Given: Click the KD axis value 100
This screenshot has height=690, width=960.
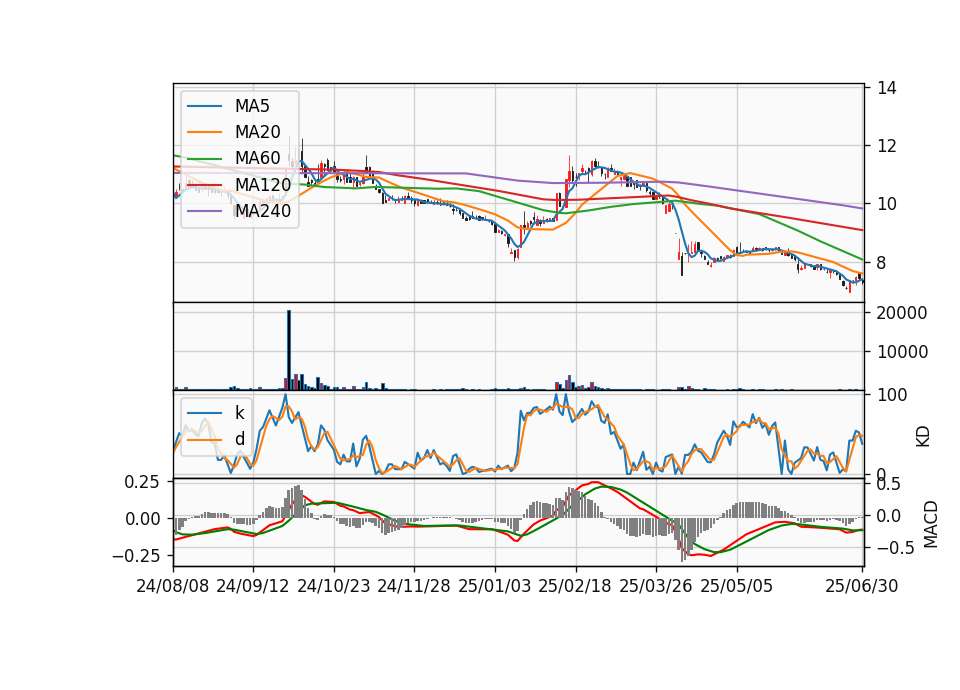Looking at the screenshot, I should point(892,395).
